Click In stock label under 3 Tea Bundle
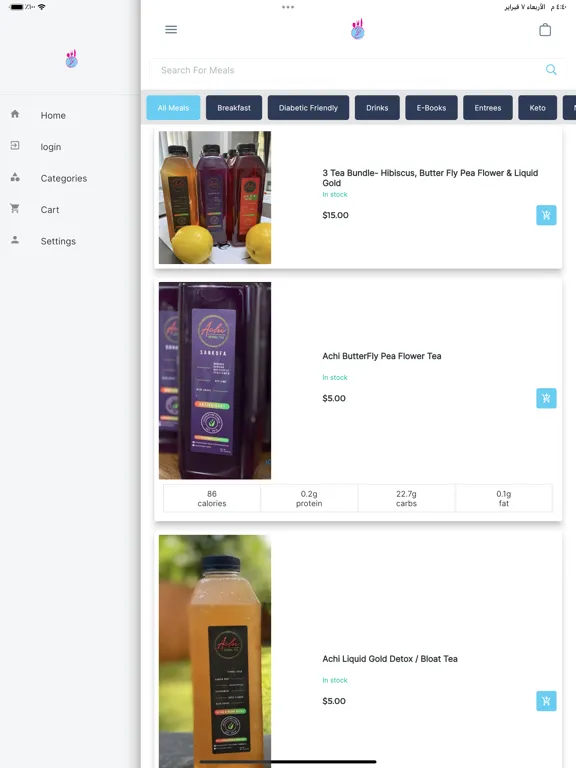Image resolution: width=576 pixels, height=768 pixels. pyautogui.click(x=335, y=194)
